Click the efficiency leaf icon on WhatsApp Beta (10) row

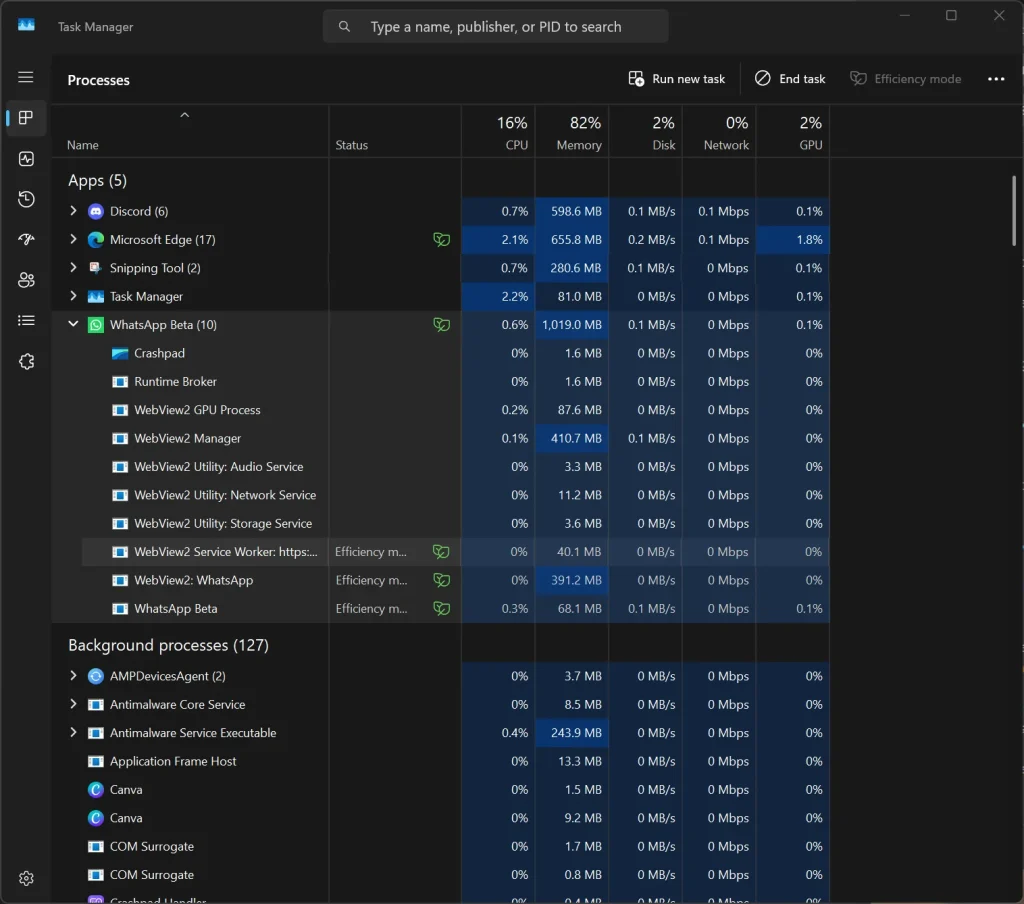click(441, 325)
